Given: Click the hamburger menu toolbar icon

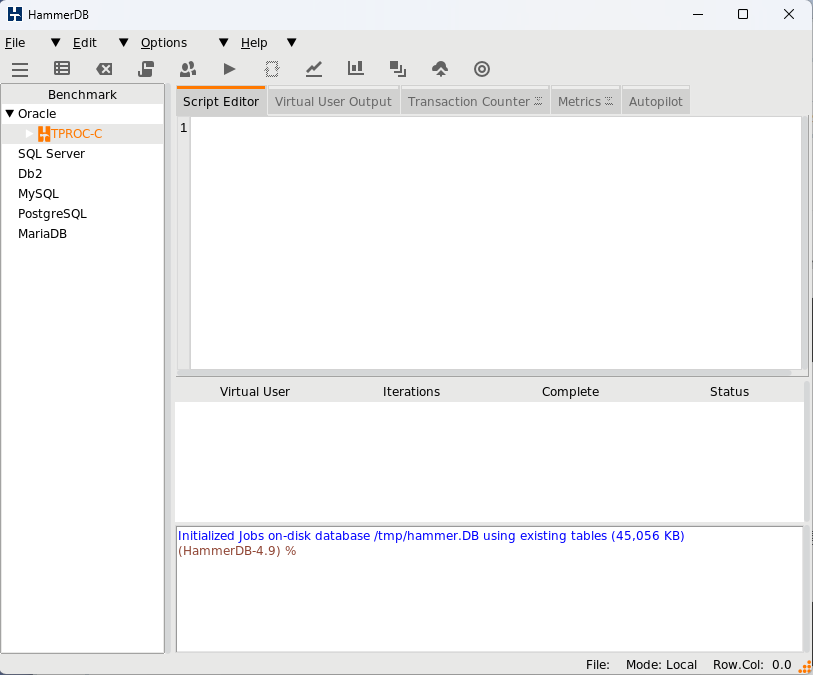Looking at the screenshot, I should coord(20,69).
